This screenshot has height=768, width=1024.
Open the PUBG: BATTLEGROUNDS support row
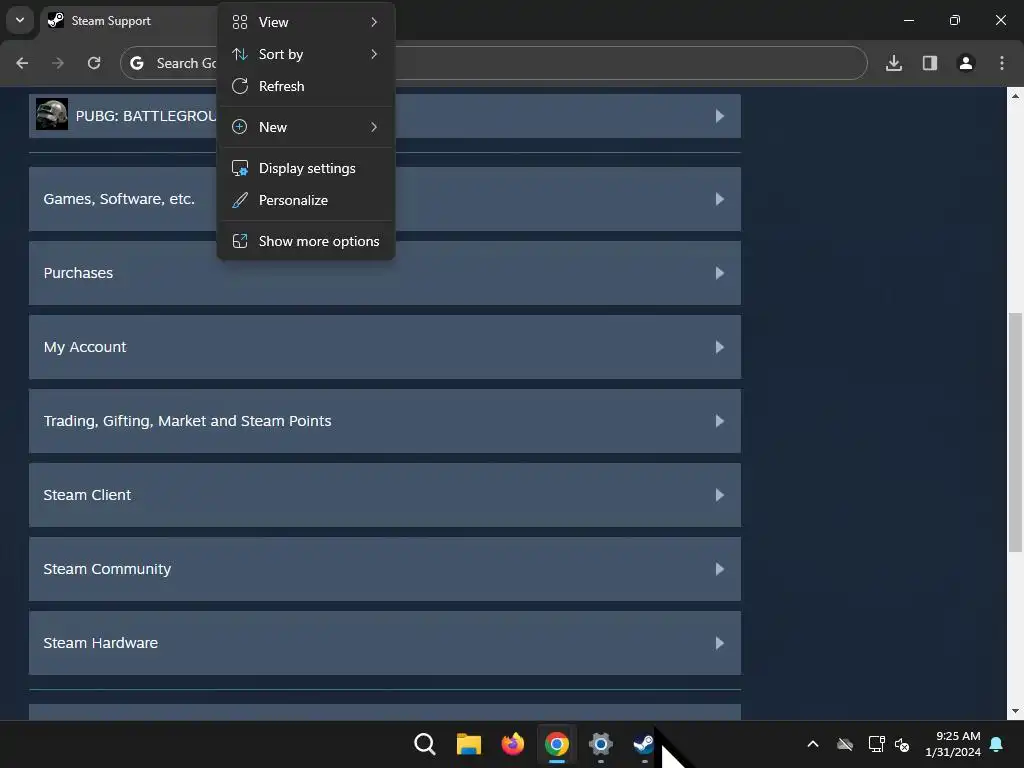[x=385, y=116]
